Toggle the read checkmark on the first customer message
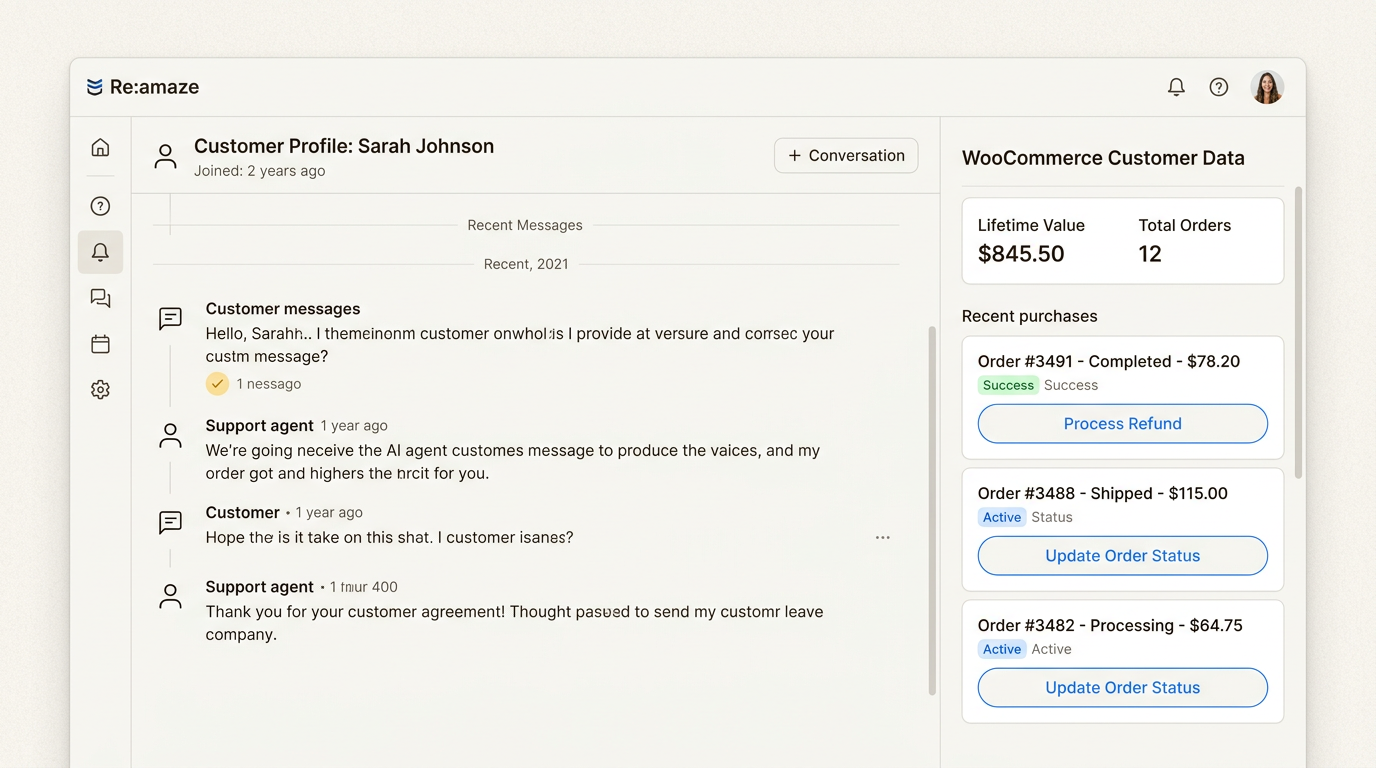Image resolution: width=1376 pixels, height=768 pixels. (217, 383)
